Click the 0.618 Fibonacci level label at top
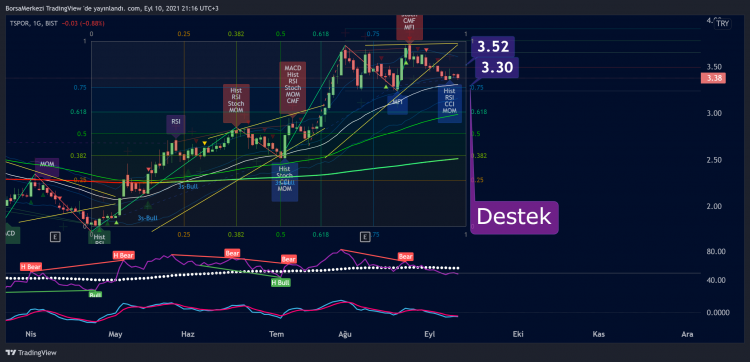The width and height of the screenshot is (750, 362). click(x=320, y=34)
